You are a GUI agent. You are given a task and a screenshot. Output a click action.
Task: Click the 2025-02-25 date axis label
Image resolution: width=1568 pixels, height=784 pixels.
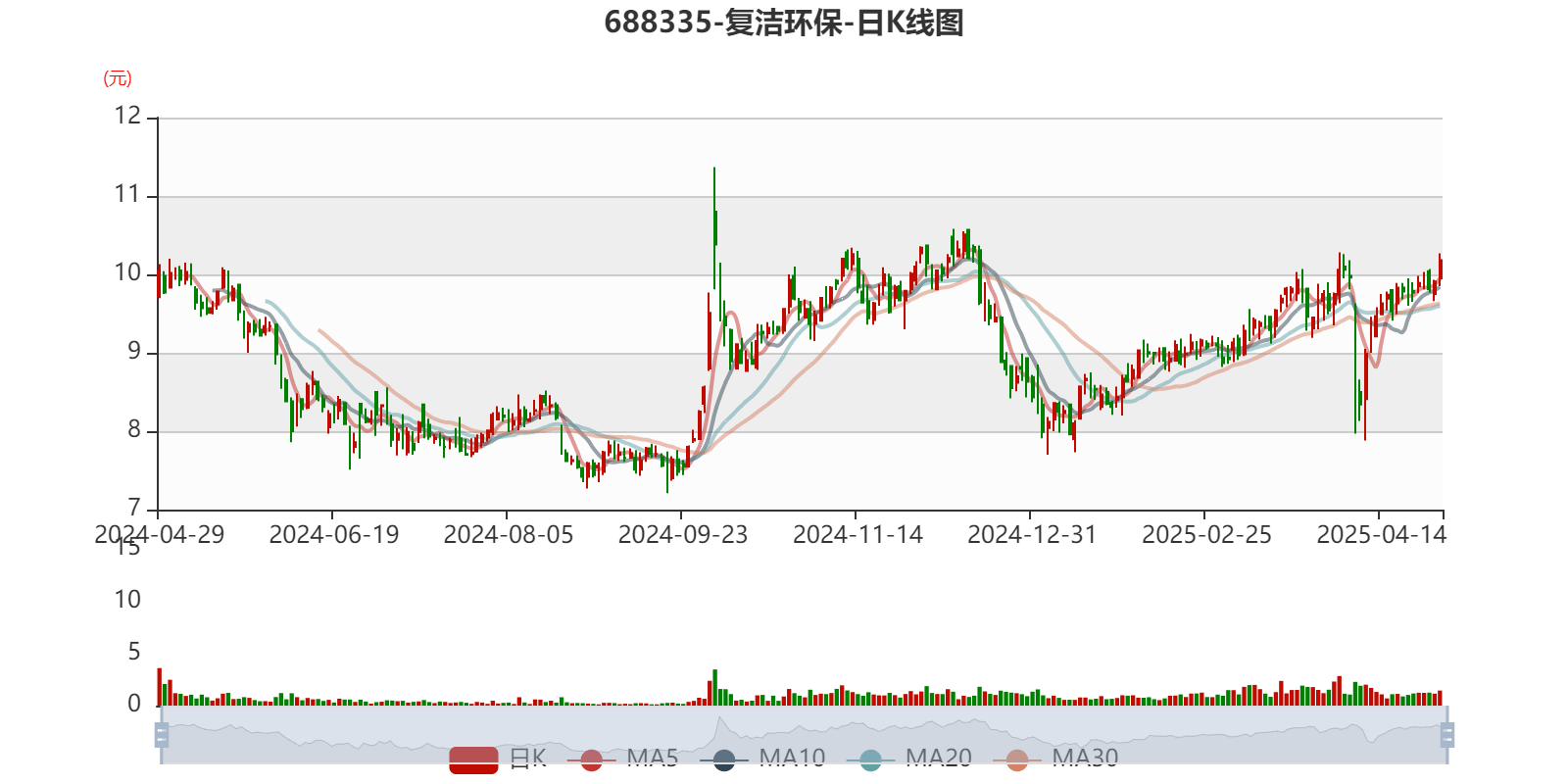pos(1206,535)
